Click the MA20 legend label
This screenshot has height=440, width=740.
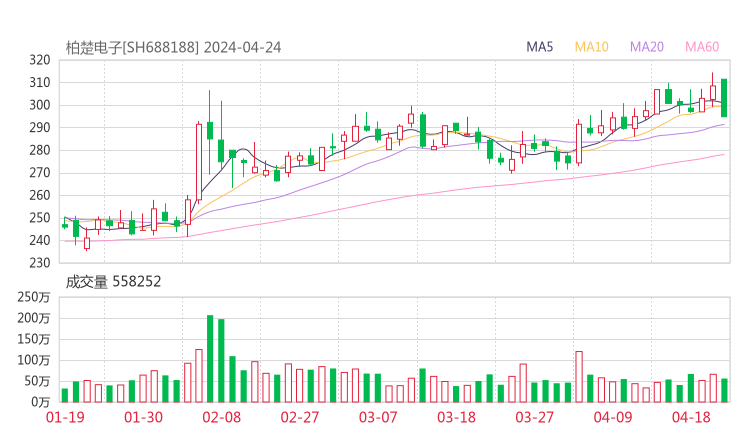647,47
